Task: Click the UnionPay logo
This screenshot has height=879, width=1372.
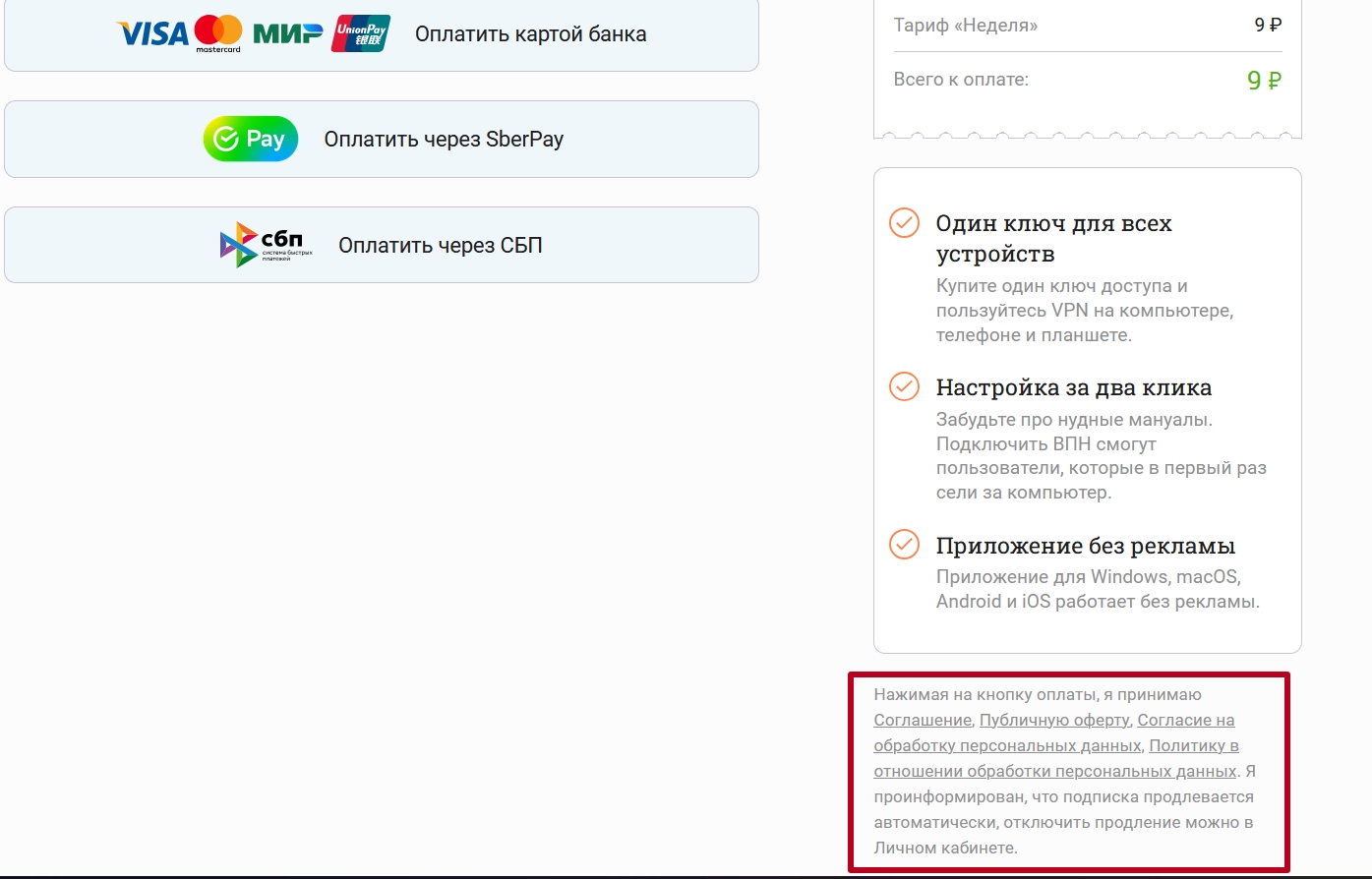Action: click(x=361, y=33)
